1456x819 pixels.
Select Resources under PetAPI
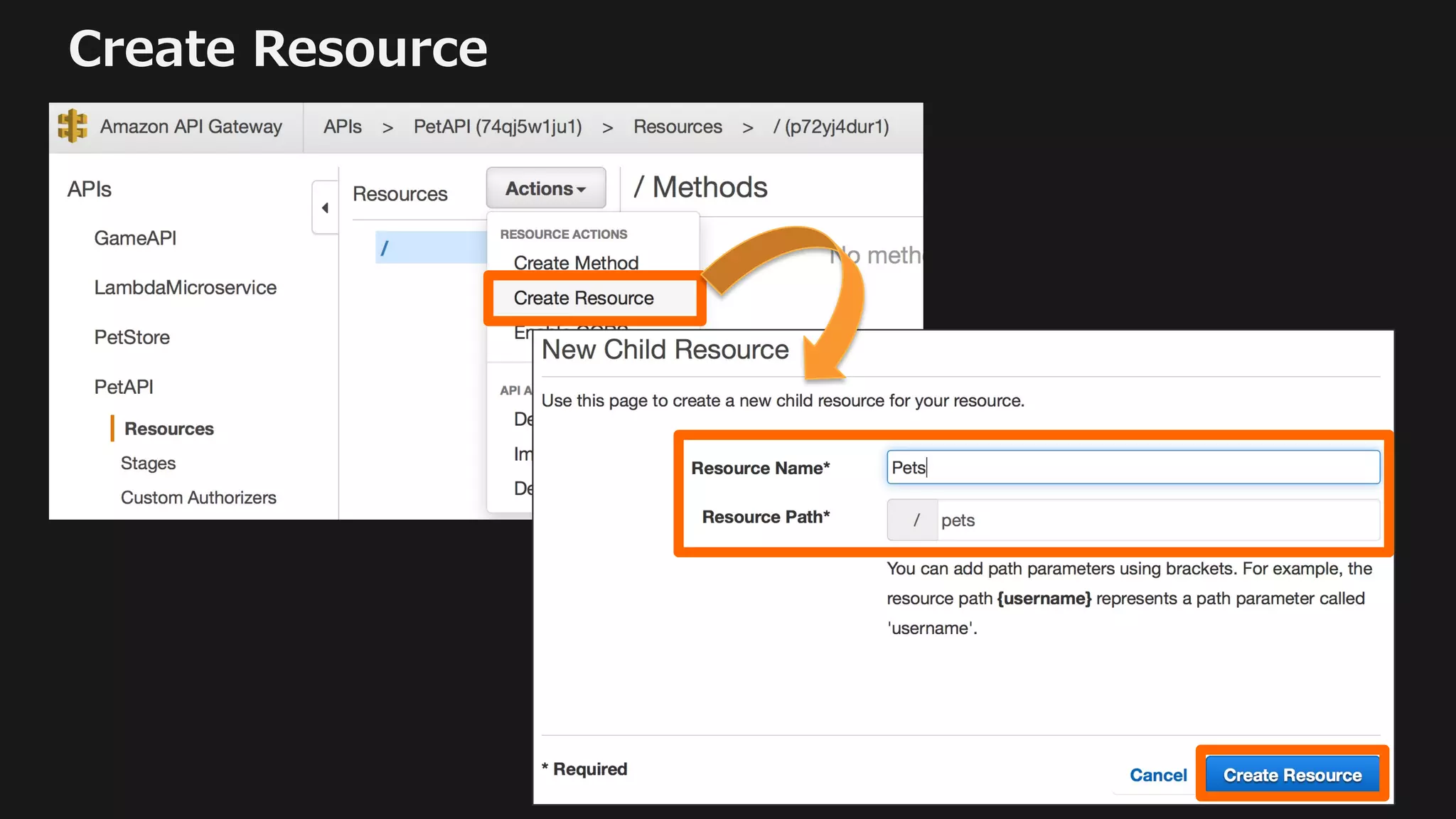pyautogui.click(x=169, y=429)
